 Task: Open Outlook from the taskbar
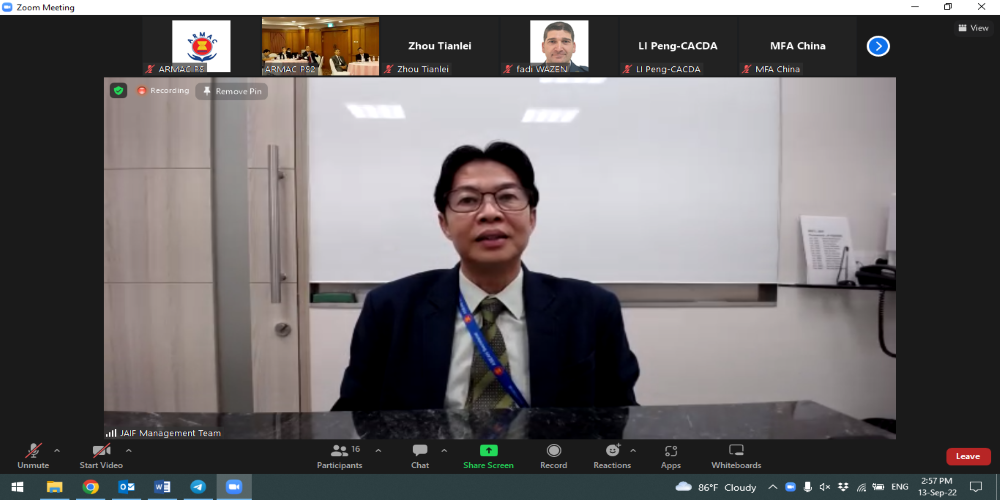click(x=126, y=487)
